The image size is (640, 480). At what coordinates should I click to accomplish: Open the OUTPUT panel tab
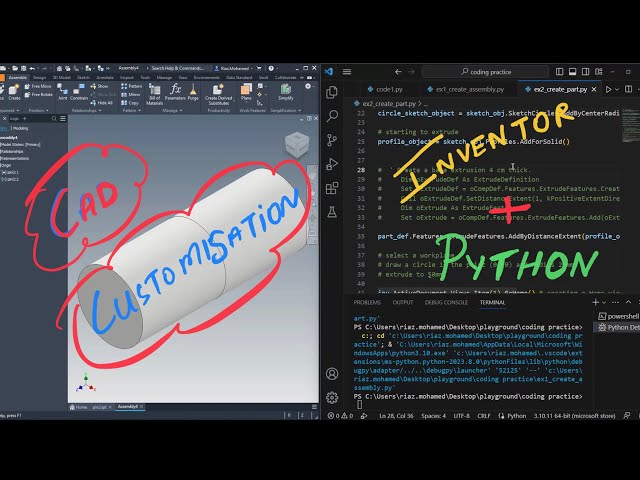(x=403, y=302)
